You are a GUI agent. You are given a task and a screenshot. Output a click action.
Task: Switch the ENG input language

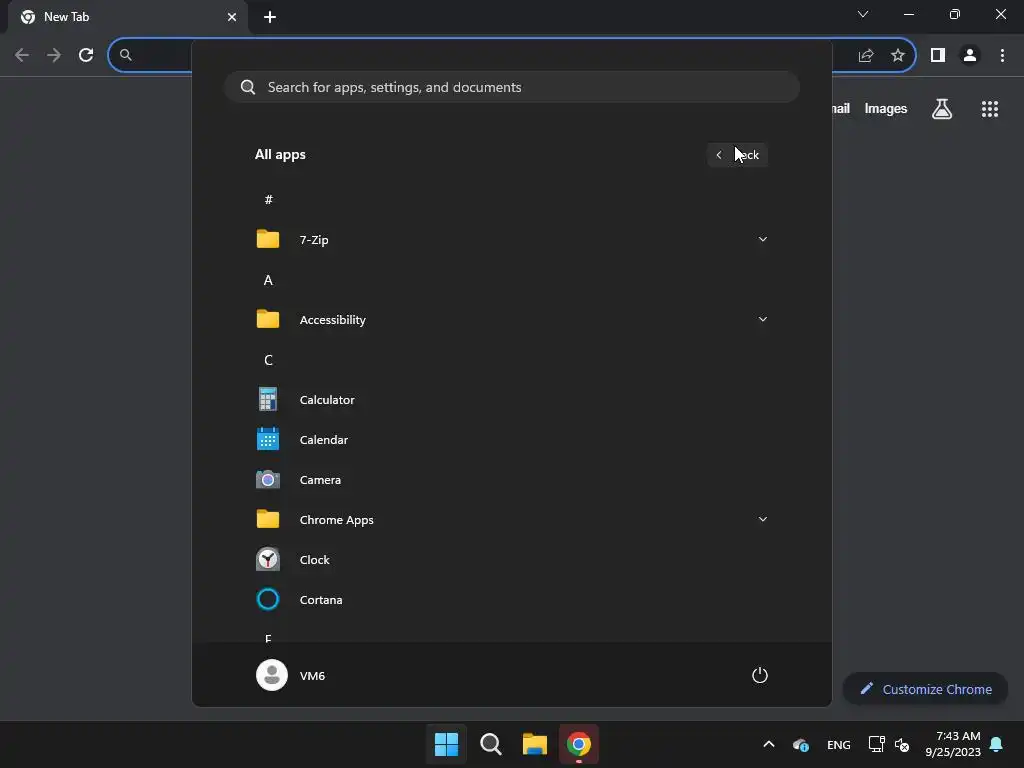tap(839, 744)
